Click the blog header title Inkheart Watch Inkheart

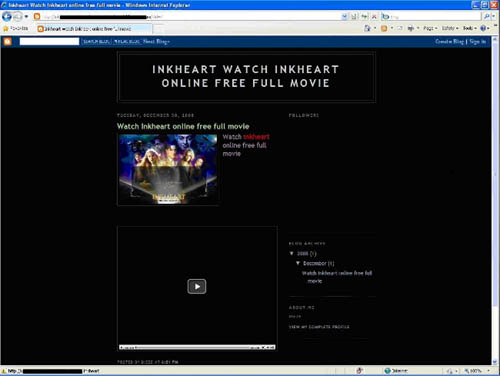[246, 76]
